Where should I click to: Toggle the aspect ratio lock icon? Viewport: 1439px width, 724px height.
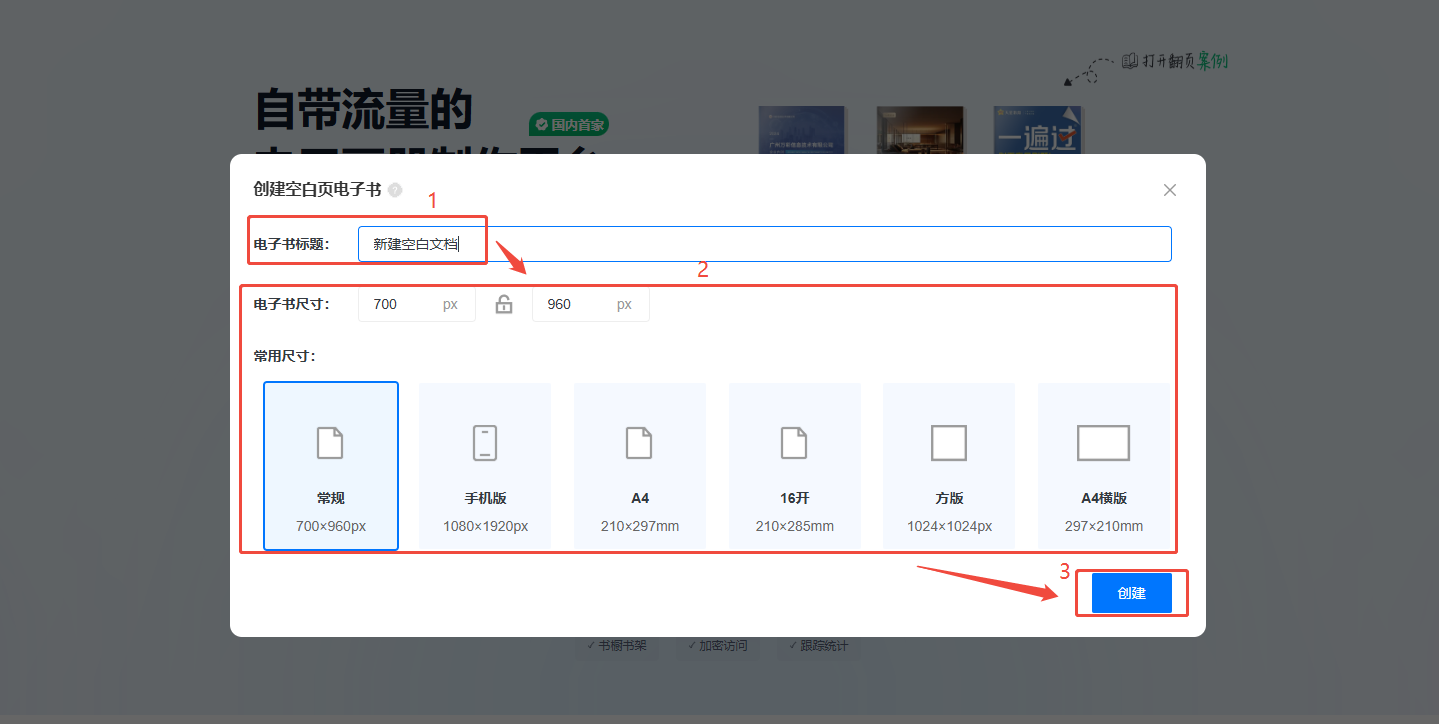tap(504, 304)
